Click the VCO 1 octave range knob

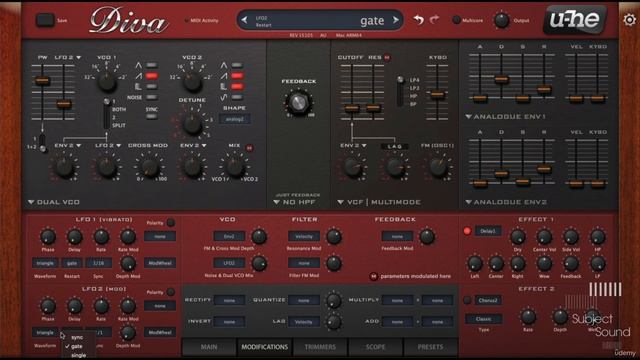pyautogui.click(x=107, y=81)
